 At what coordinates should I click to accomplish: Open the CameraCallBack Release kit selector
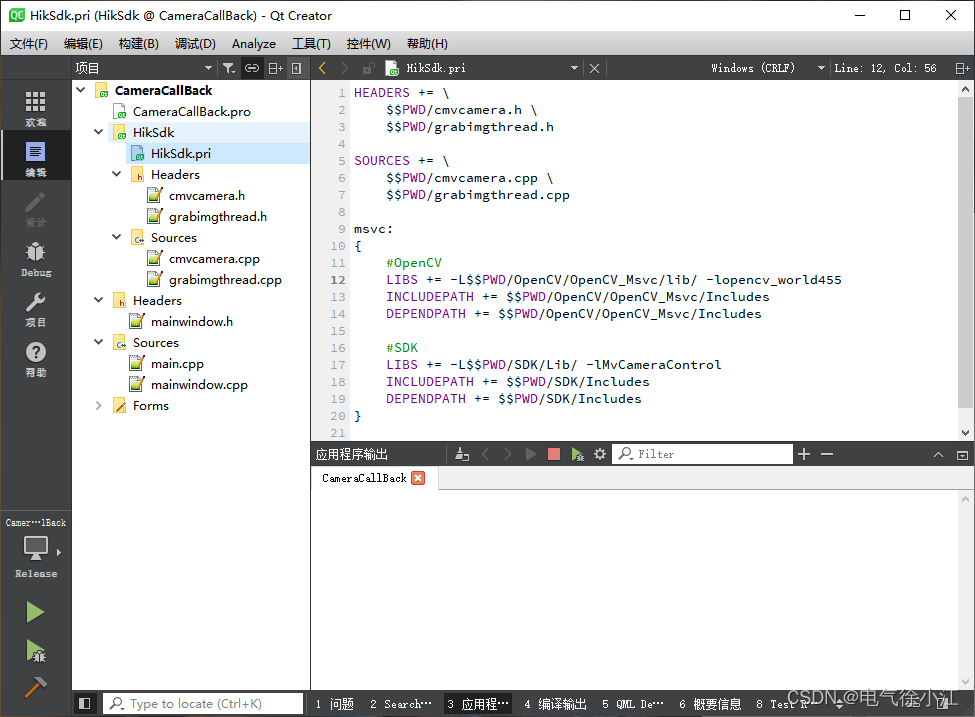click(35, 550)
